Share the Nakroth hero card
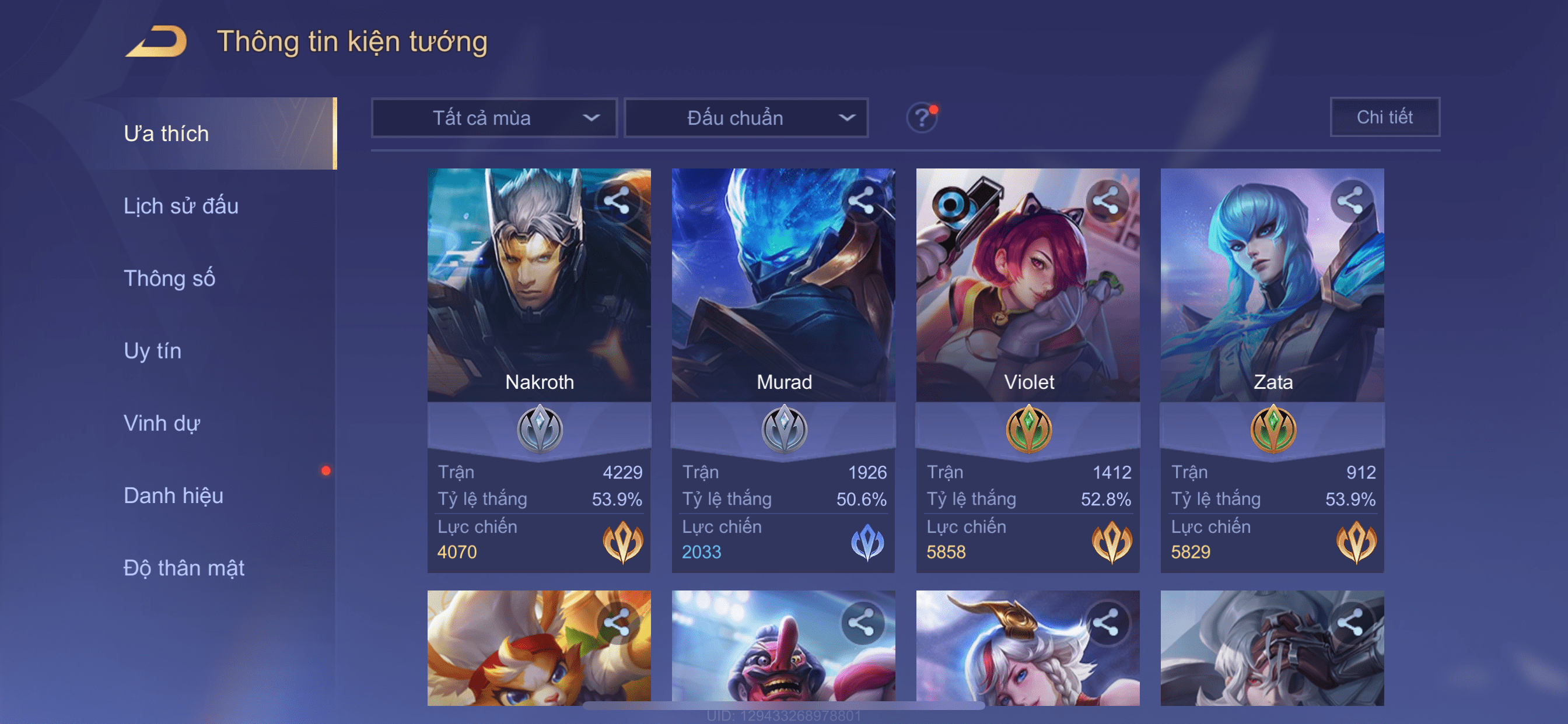The height and width of the screenshot is (724, 1568). click(617, 201)
